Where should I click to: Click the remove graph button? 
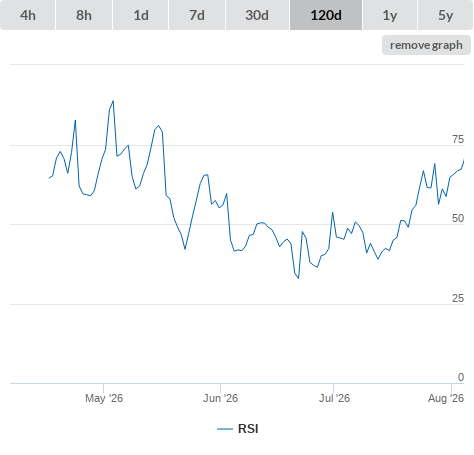coord(426,45)
